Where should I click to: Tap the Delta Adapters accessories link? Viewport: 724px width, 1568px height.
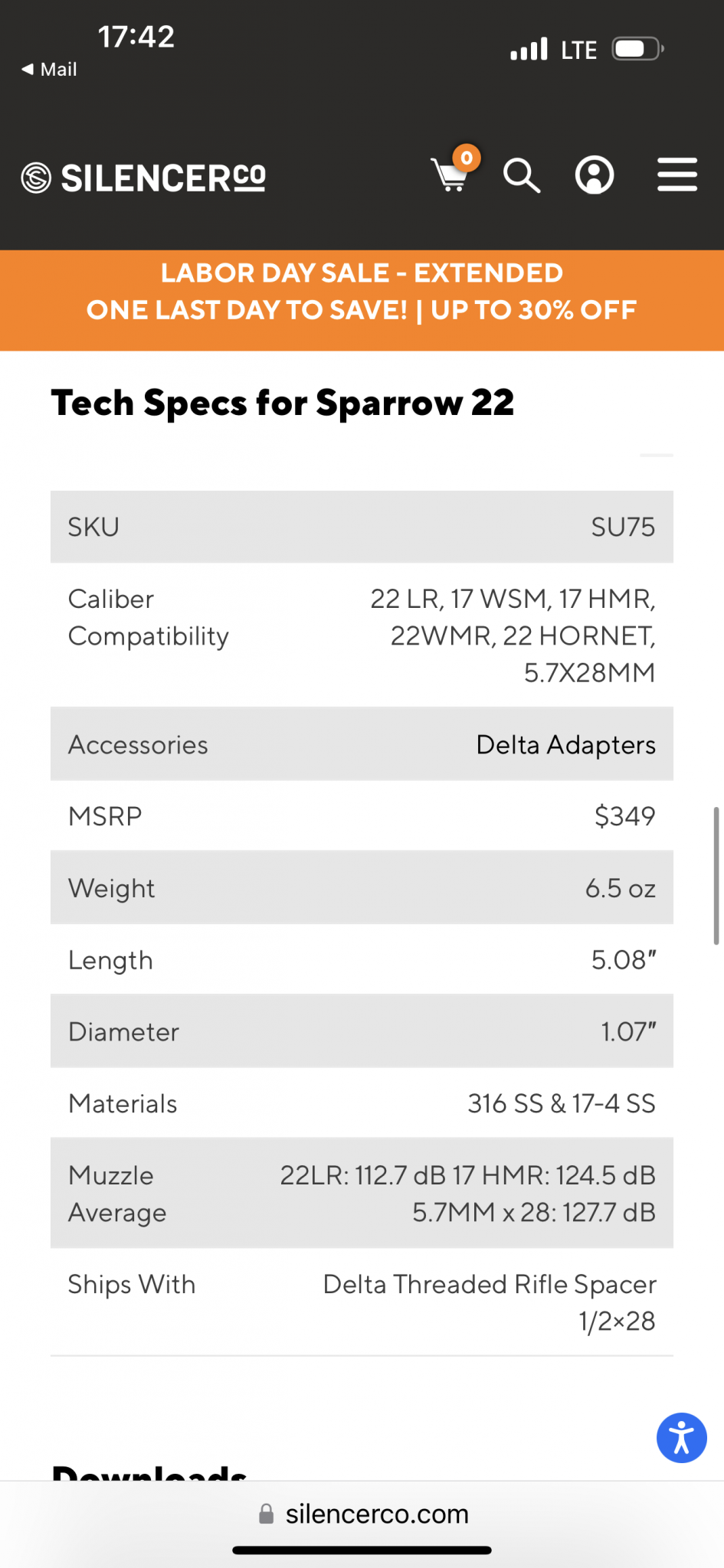[x=565, y=744]
